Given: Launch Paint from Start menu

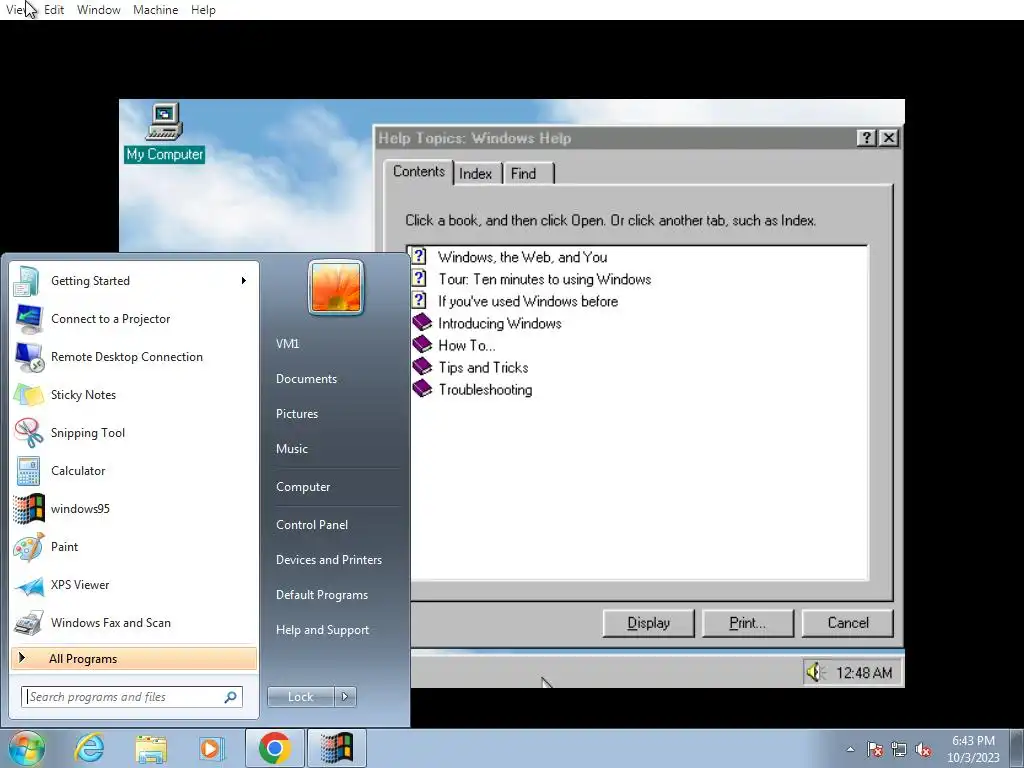Looking at the screenshot, I should (134, 547).
